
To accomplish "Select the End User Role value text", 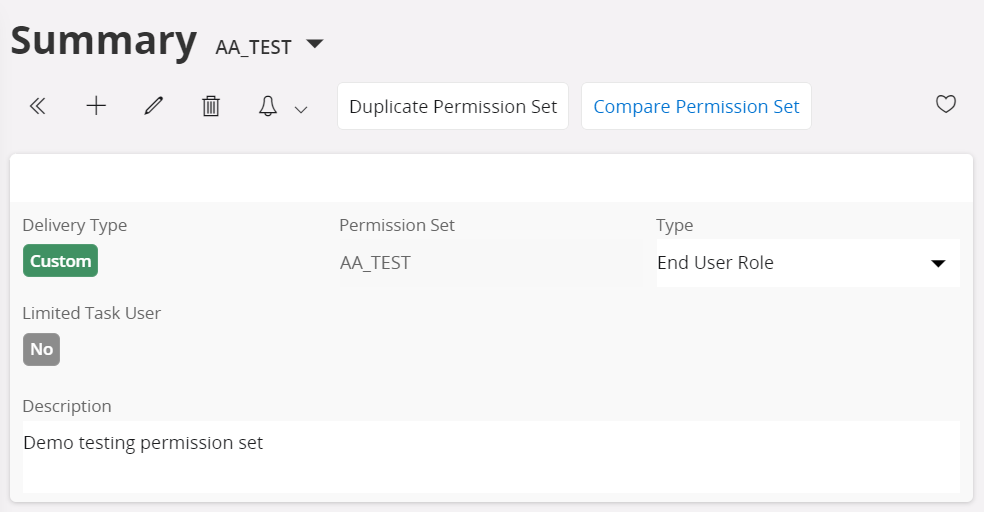I will point(715,263).
